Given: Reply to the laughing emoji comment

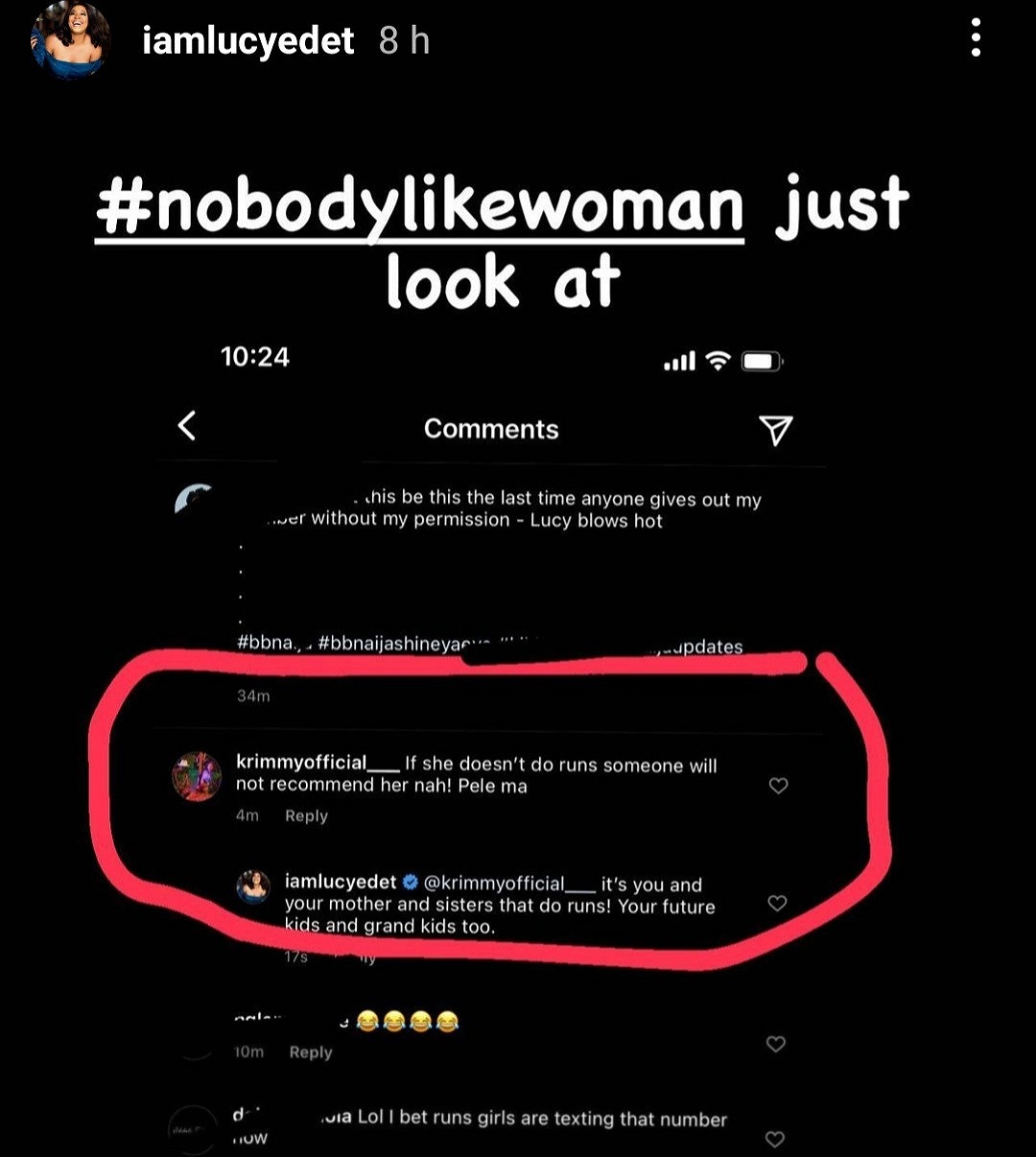Looking at the screenshot, I should [311, 1052].
